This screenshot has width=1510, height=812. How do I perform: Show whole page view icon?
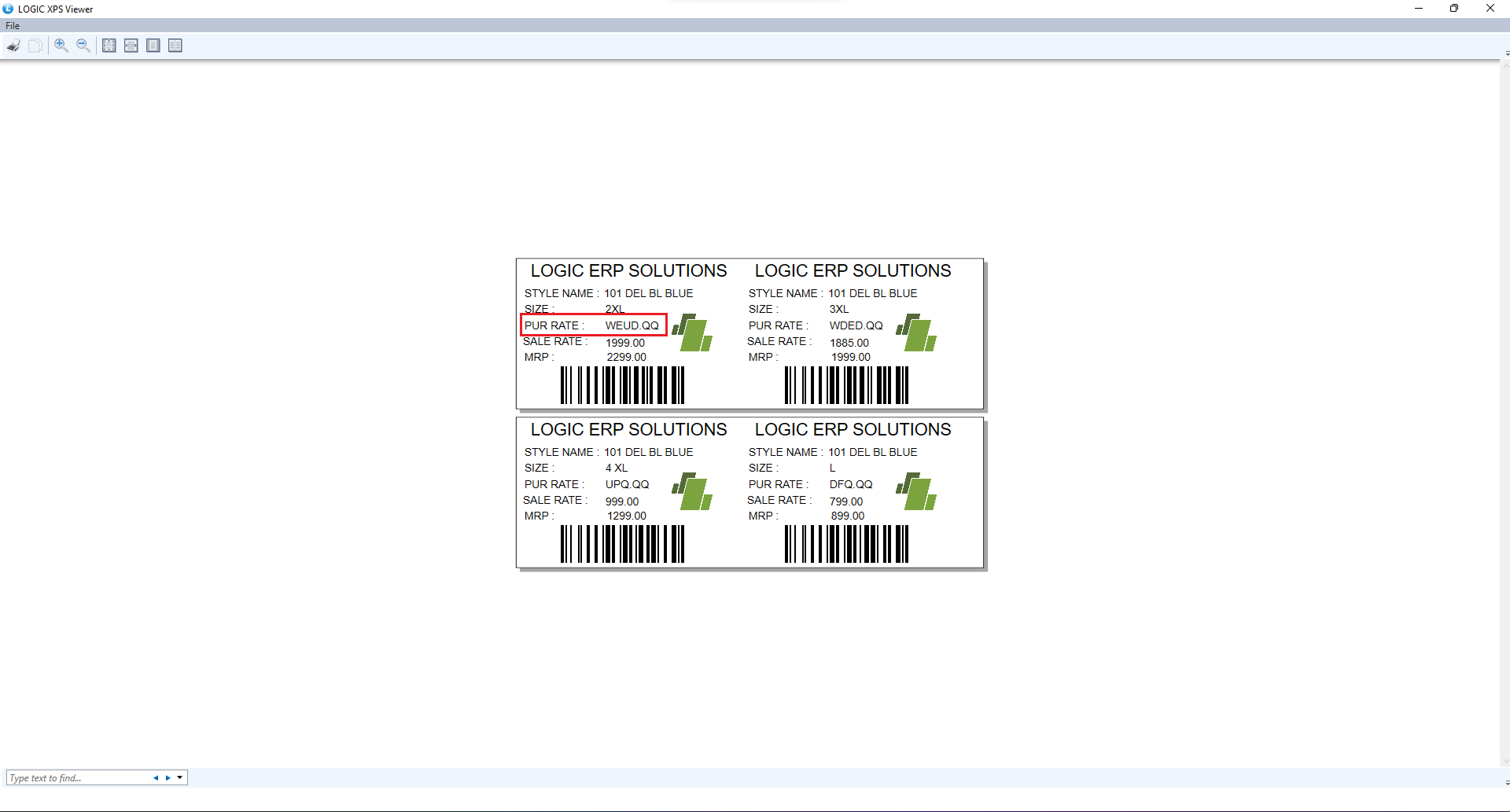[153, 46]
